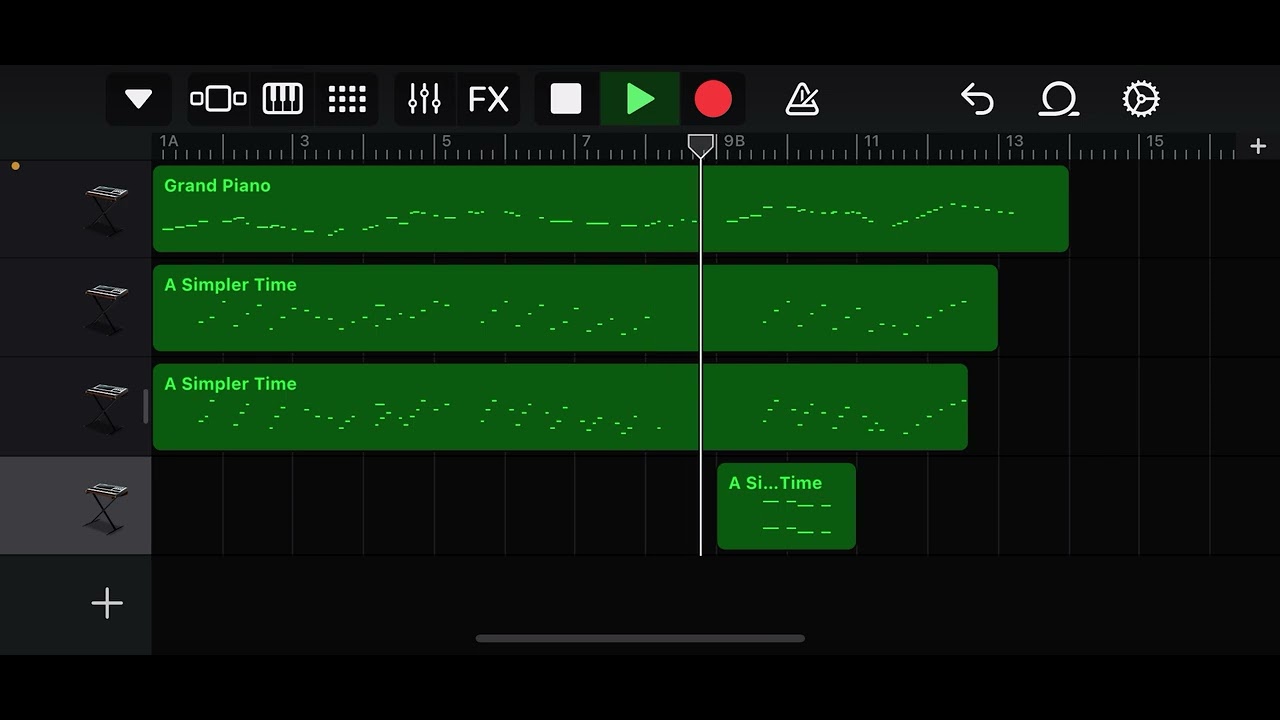The width and height of the screenshot is (1280, 720).
Task: Open the track controls mixer sliders
Action: 425,99
